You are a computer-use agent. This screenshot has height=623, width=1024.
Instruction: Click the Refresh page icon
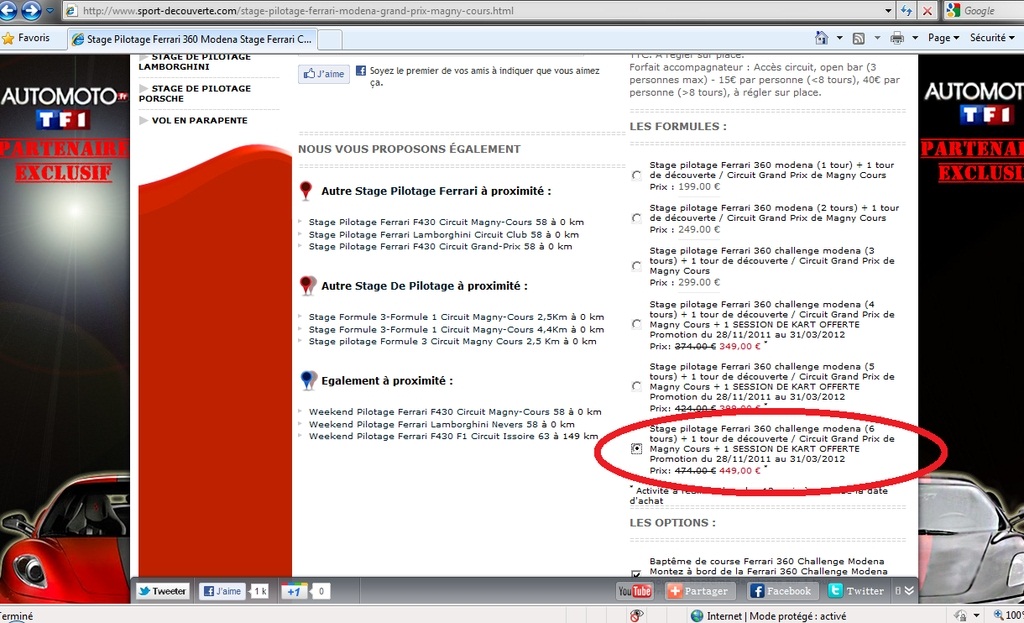point(906,10)
